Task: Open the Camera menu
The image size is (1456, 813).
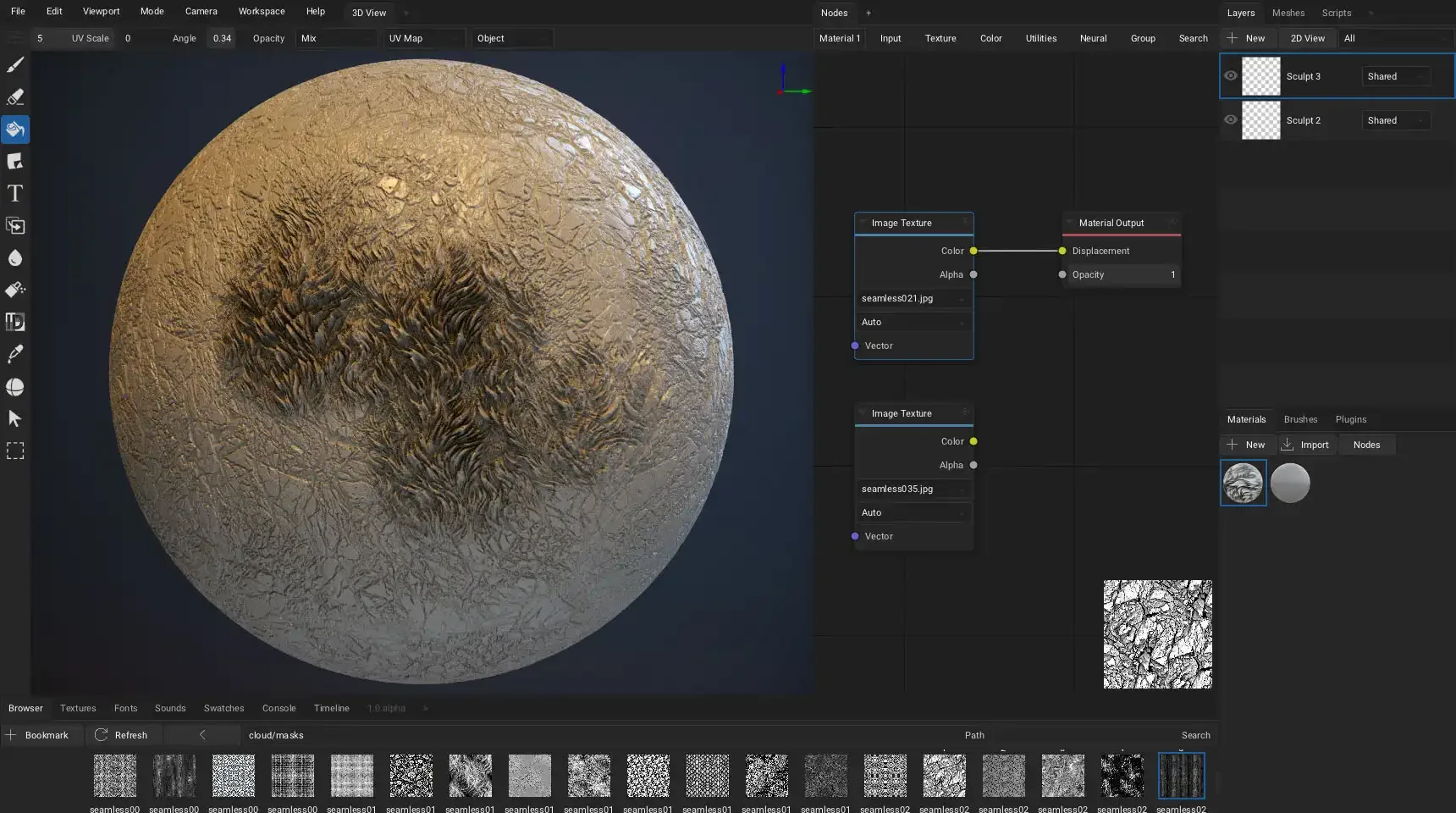Action: (x=201, y=11)
